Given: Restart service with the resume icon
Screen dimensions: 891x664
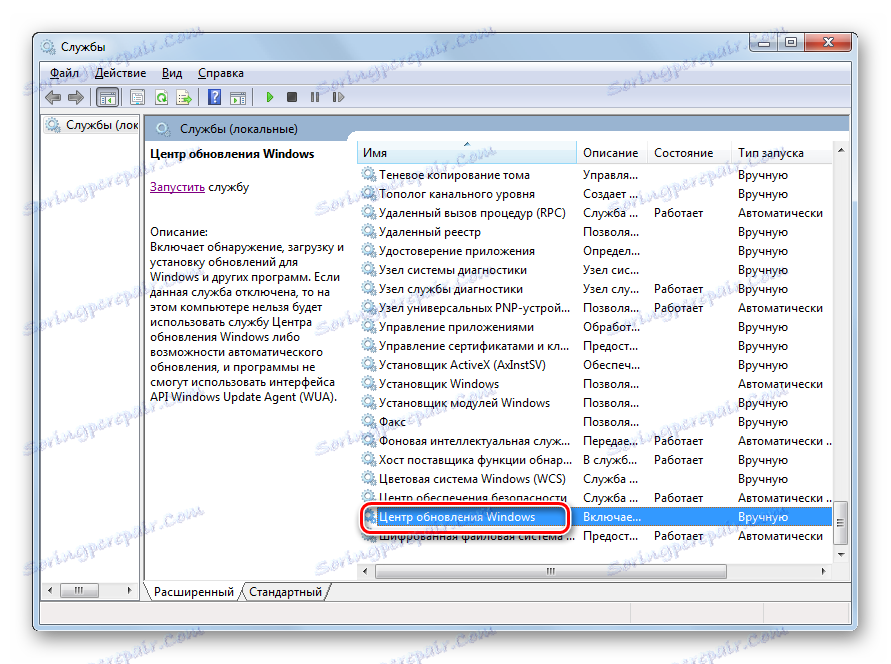Looking at the screenshot, I should [338, 97].
